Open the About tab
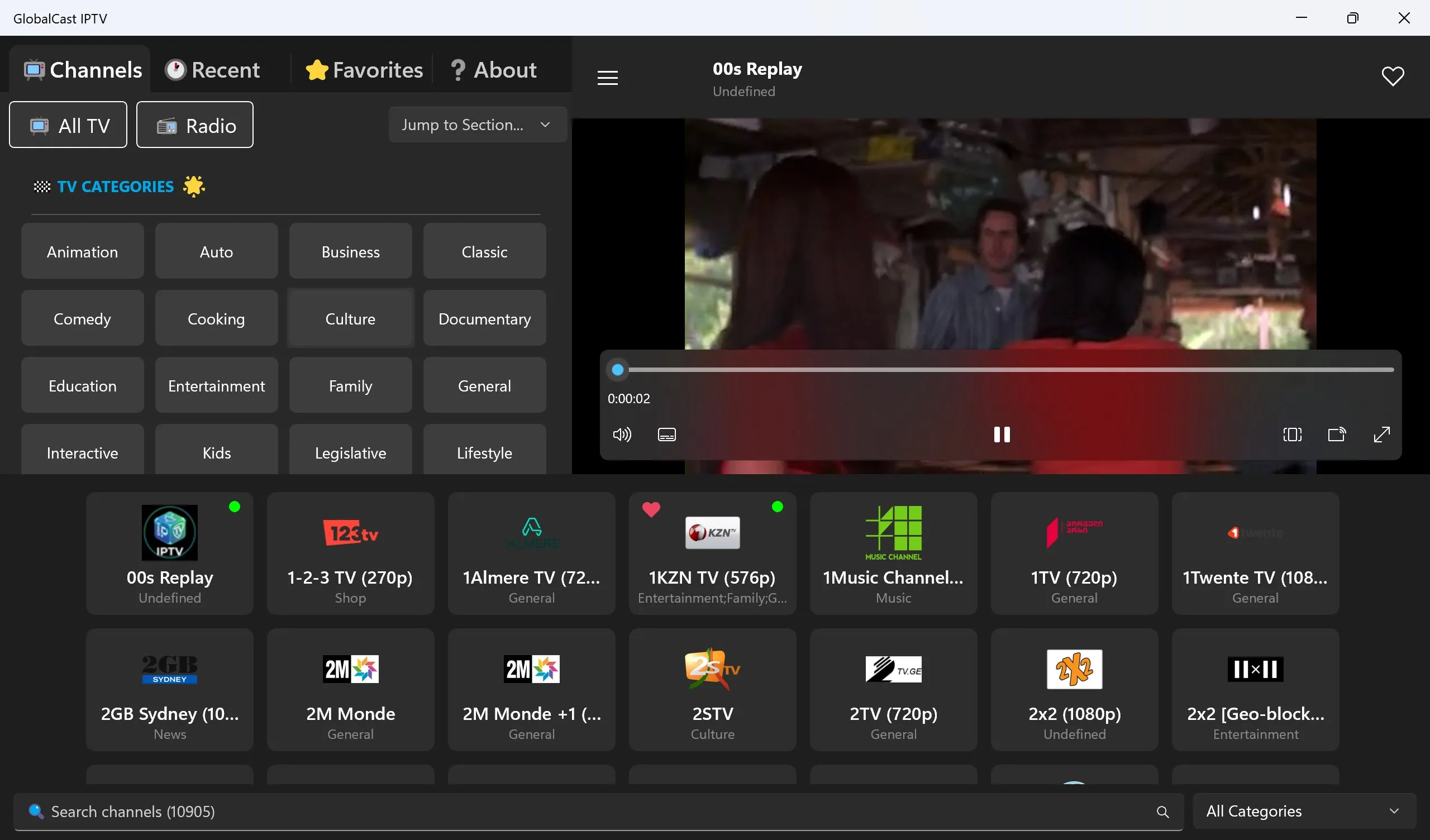This screenshot has height=840, width=1430. (x=493, y=70)
